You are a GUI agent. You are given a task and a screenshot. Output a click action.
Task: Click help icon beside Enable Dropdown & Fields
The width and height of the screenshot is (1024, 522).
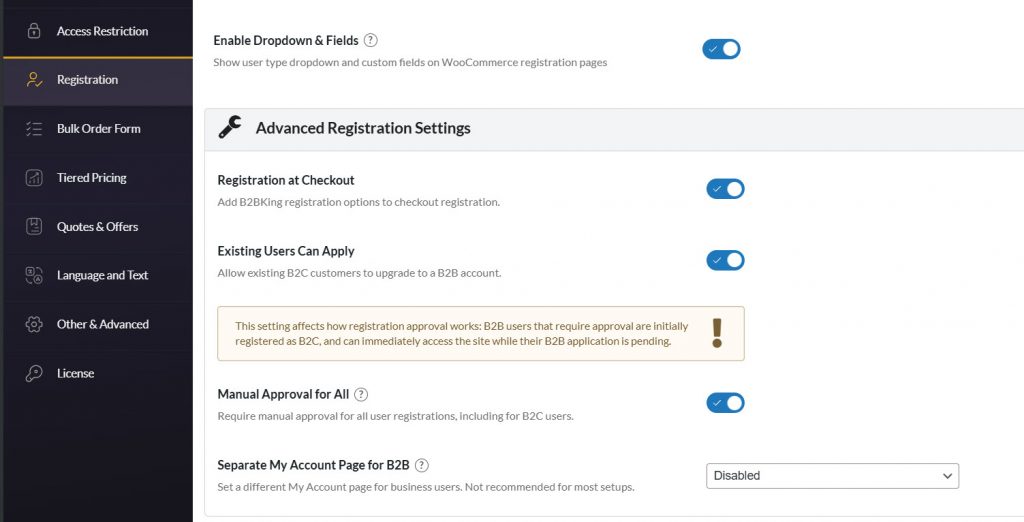coord(371,41)
